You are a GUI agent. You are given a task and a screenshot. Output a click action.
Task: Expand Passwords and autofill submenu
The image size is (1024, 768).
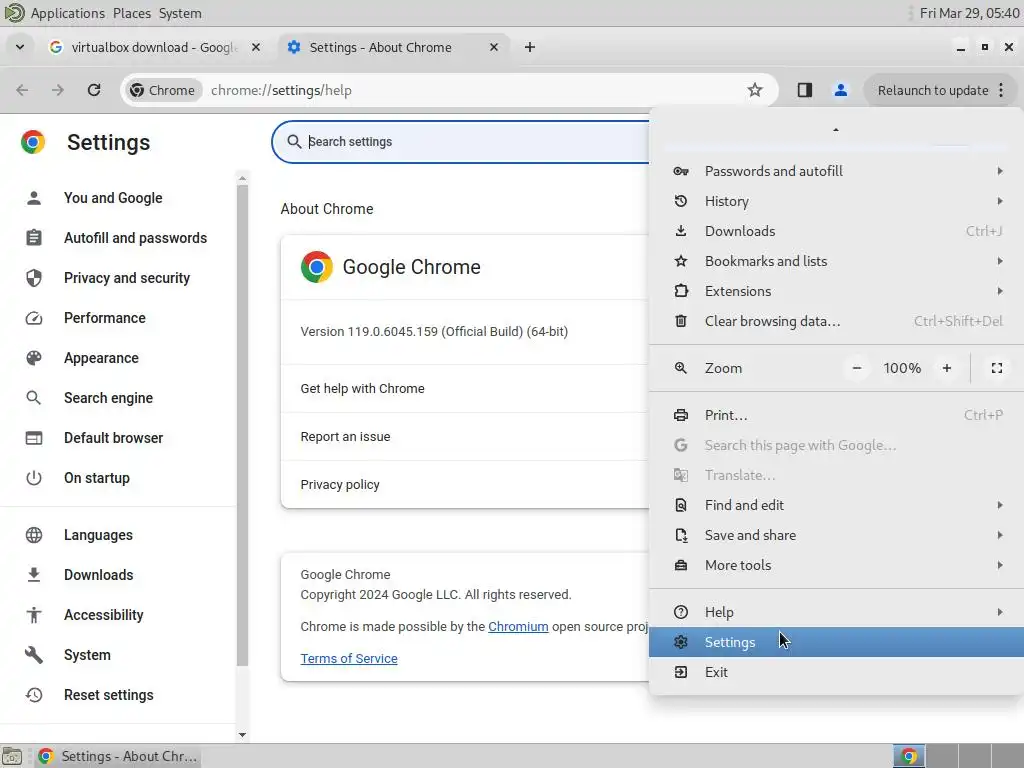click(x=837, y=171)
